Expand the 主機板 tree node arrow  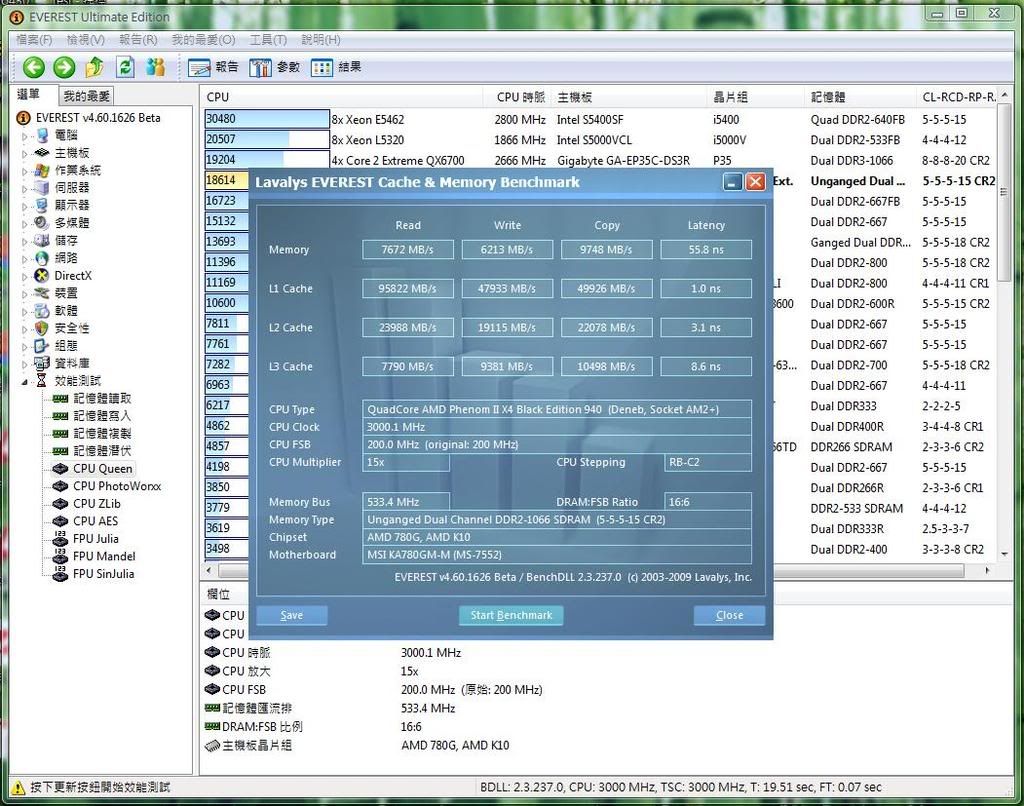pyautogui.click(x=25, y=154)
